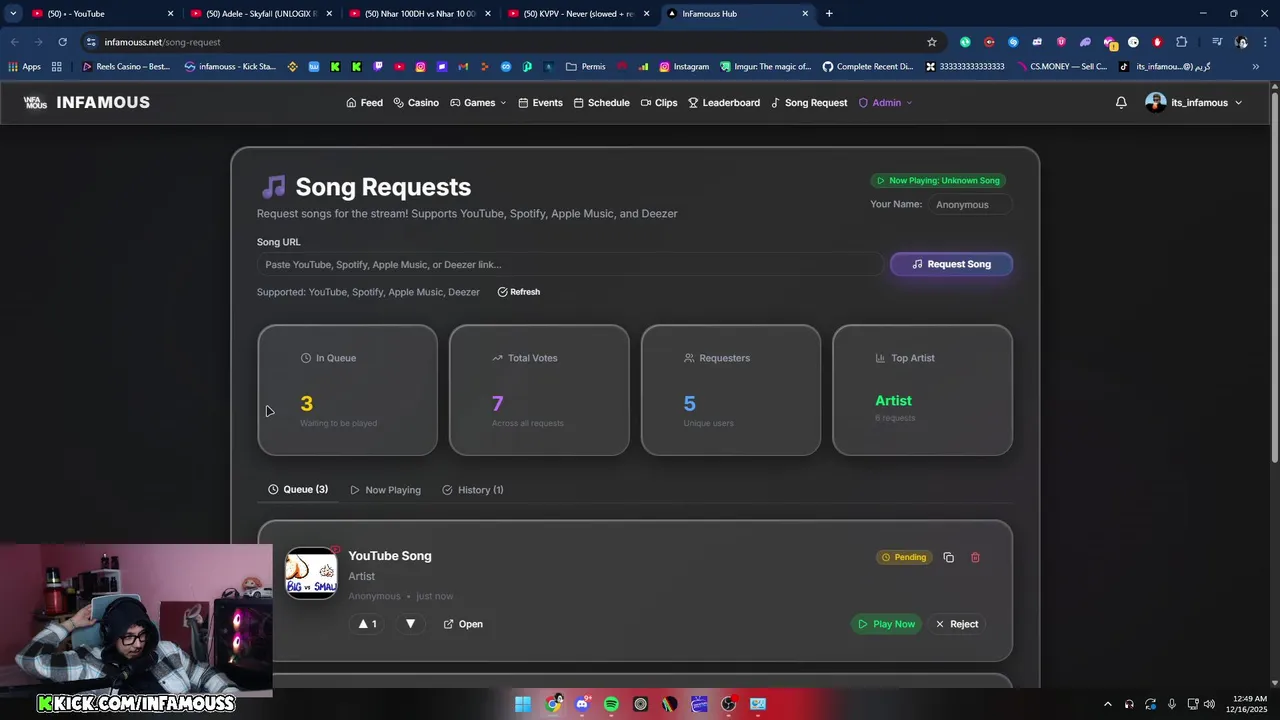Expand the its_infamous account menu
This screenshot has height=720, width=1280.
pyautogui.click(x=1194, y=103)
